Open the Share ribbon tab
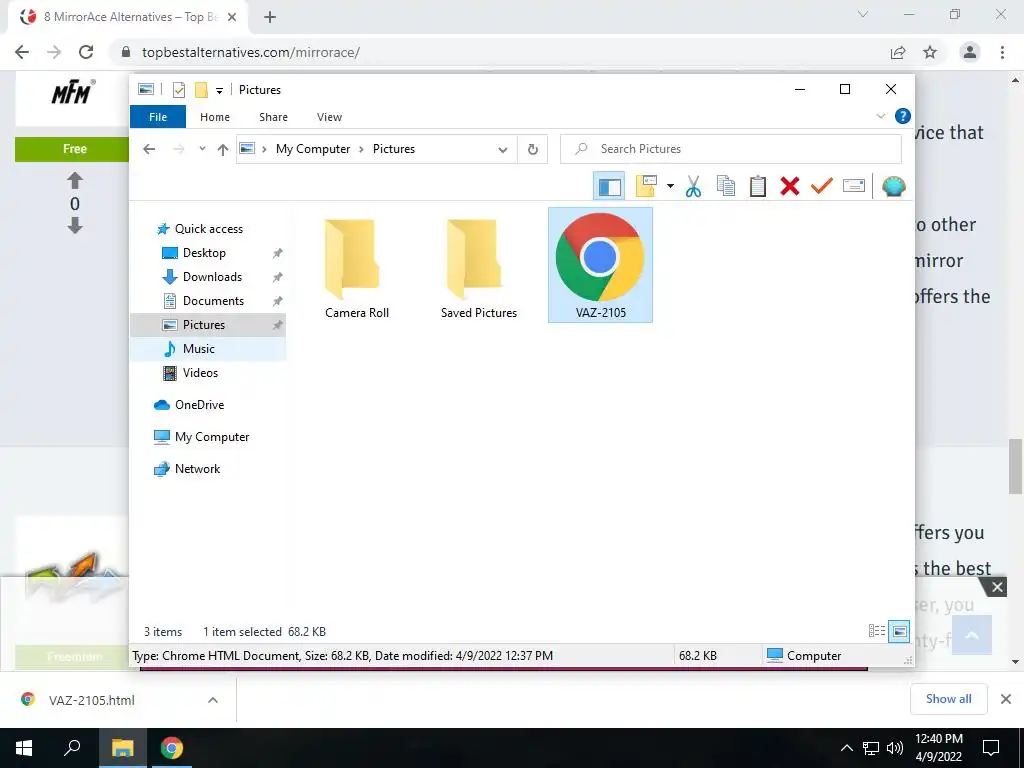The image size is (1024, 768). pos(273,117)
